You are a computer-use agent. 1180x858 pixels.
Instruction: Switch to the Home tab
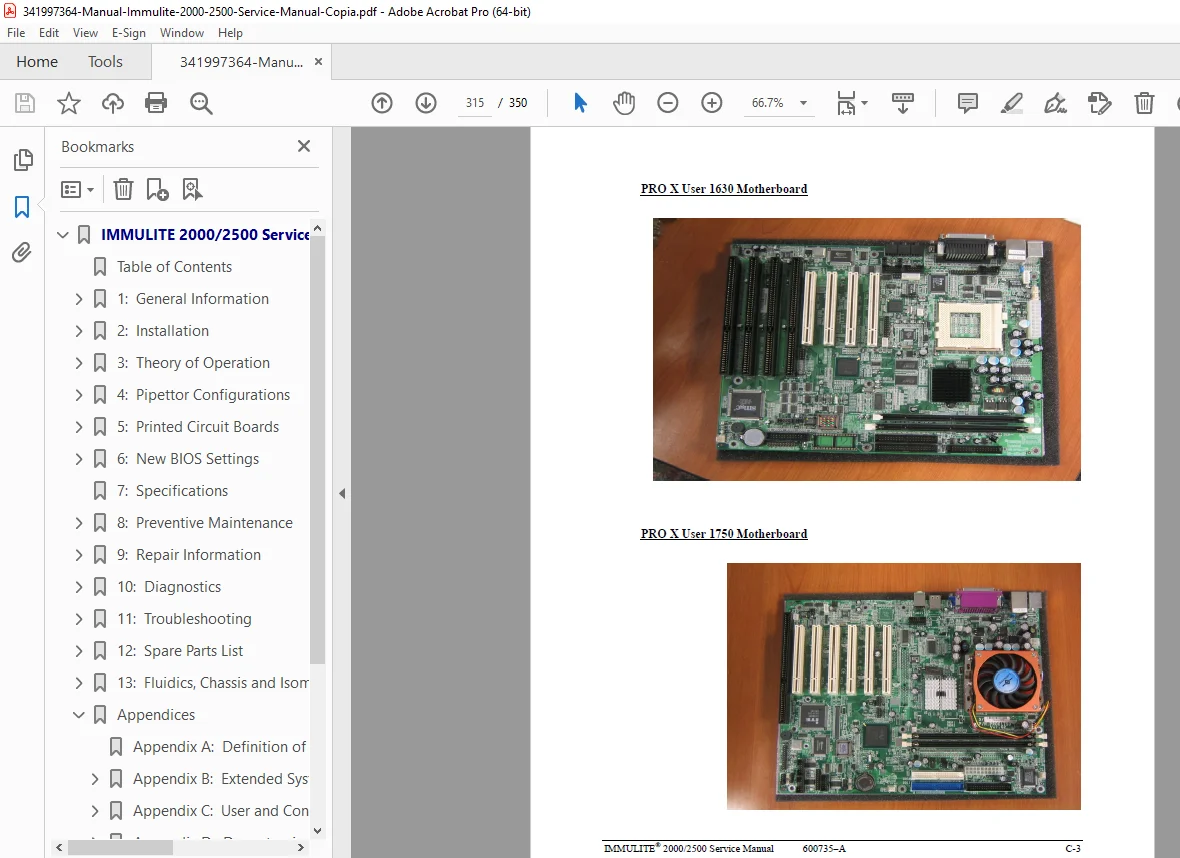coord(37,62)
